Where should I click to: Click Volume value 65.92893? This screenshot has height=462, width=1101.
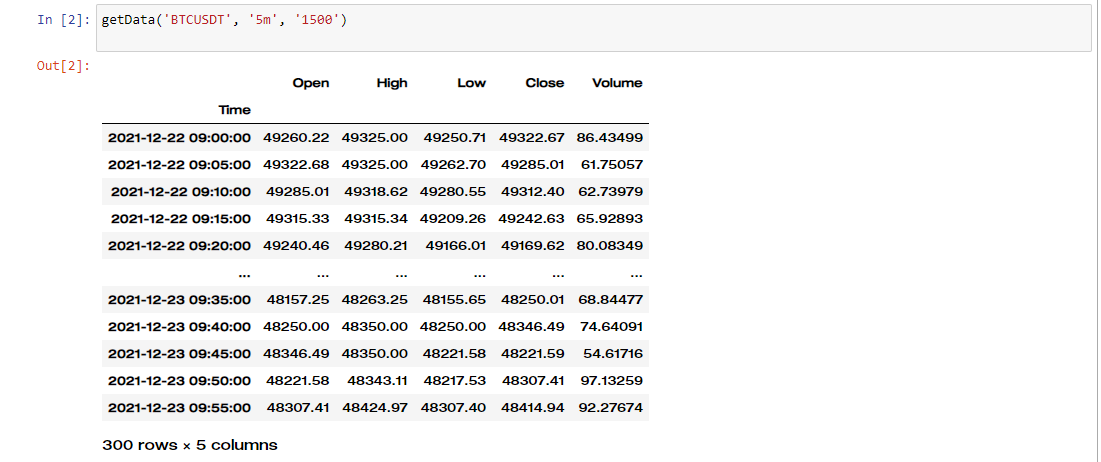(x=609, y=219)
